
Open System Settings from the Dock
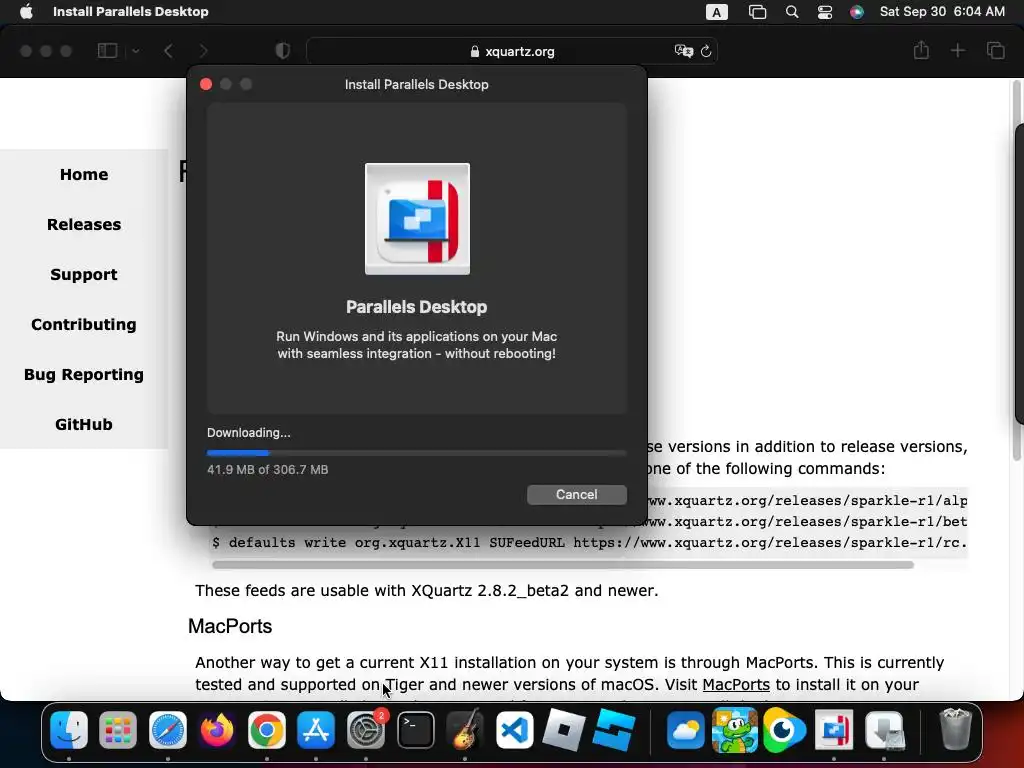point(366,729)
